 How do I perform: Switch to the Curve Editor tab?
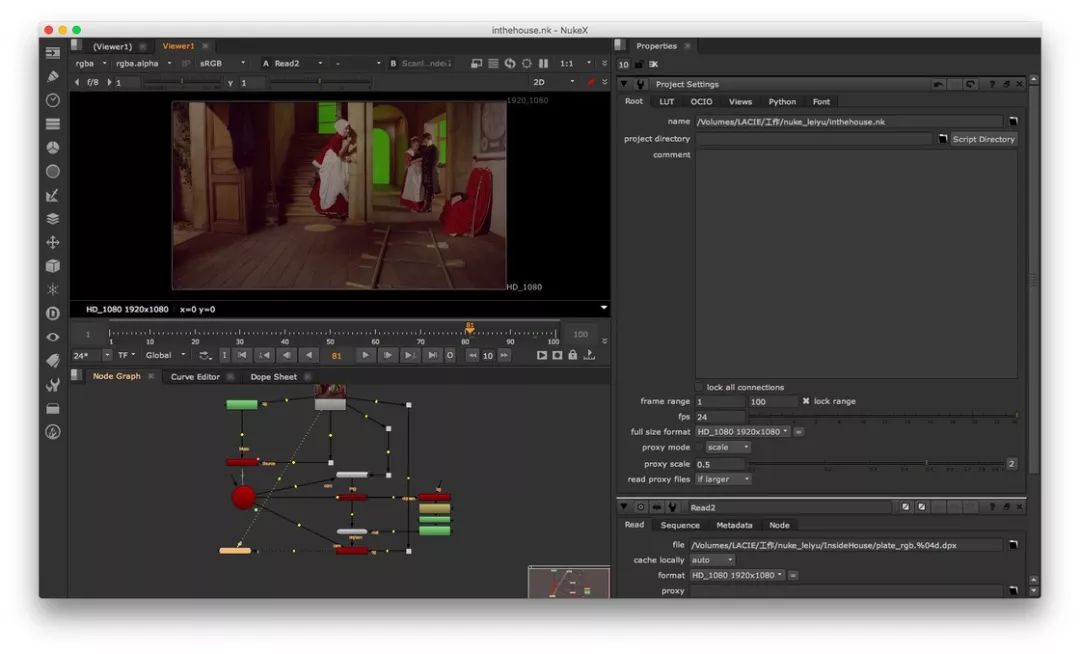click(195, 377)
